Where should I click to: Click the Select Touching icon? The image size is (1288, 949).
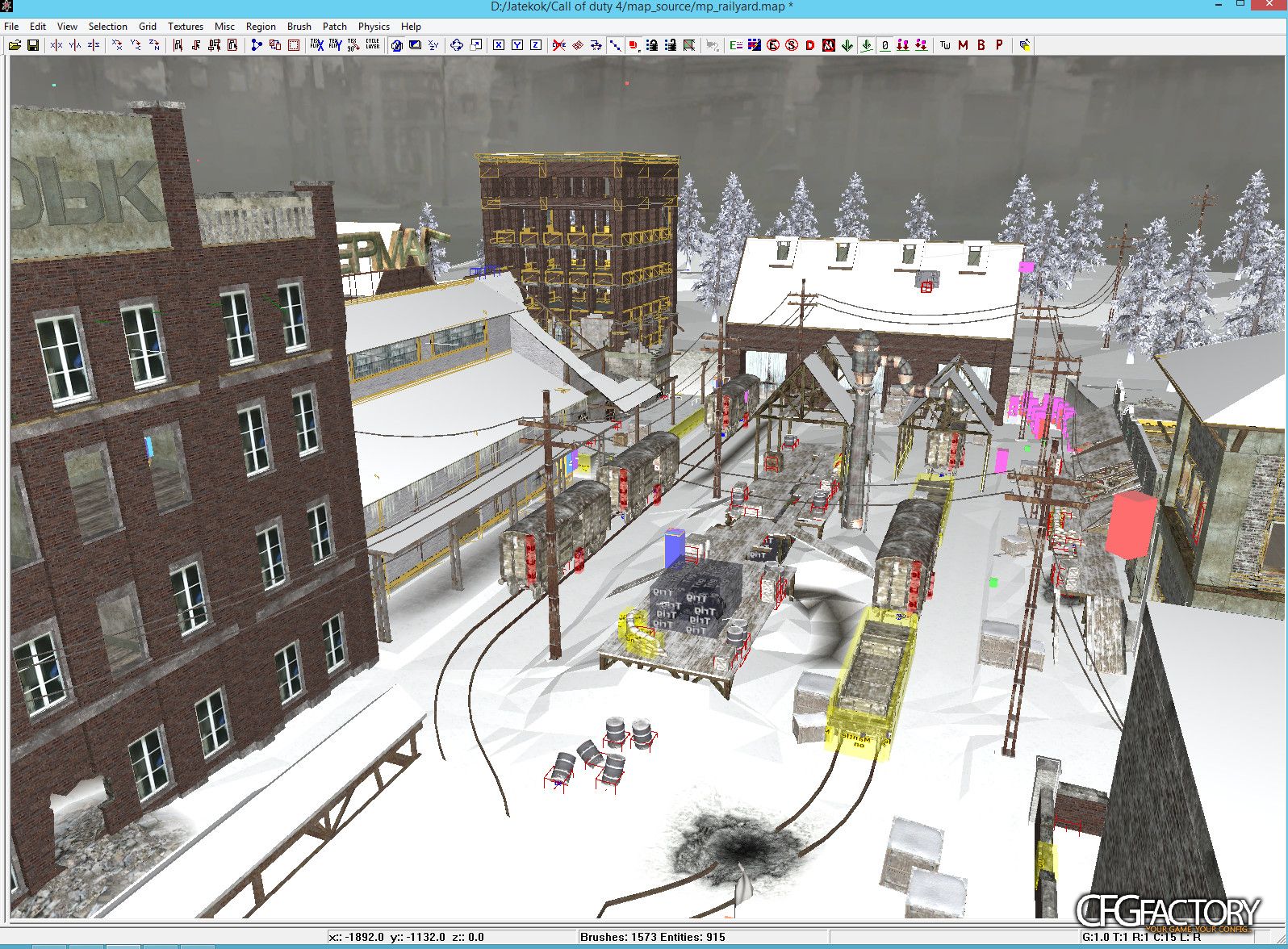coord(196,45)
